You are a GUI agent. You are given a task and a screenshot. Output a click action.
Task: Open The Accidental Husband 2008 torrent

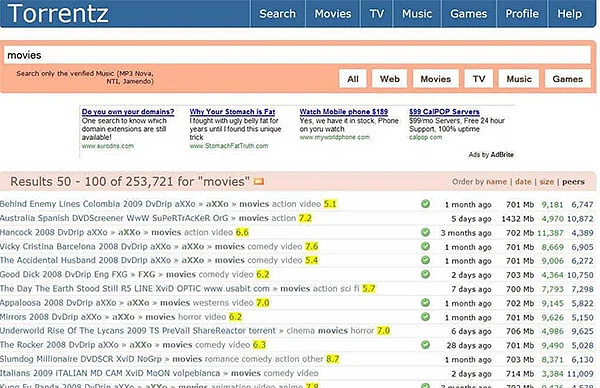pos(85,260)
